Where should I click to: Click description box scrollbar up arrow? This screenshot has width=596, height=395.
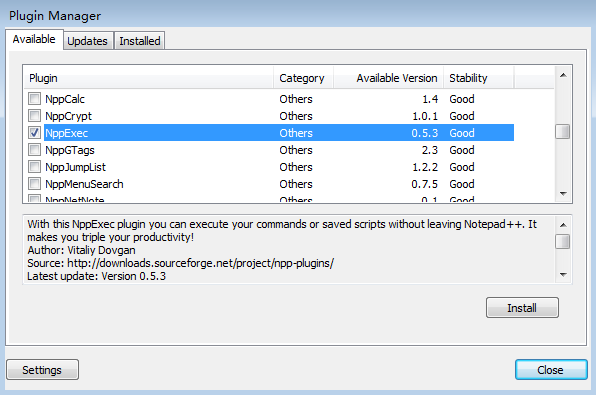(563, 225)
